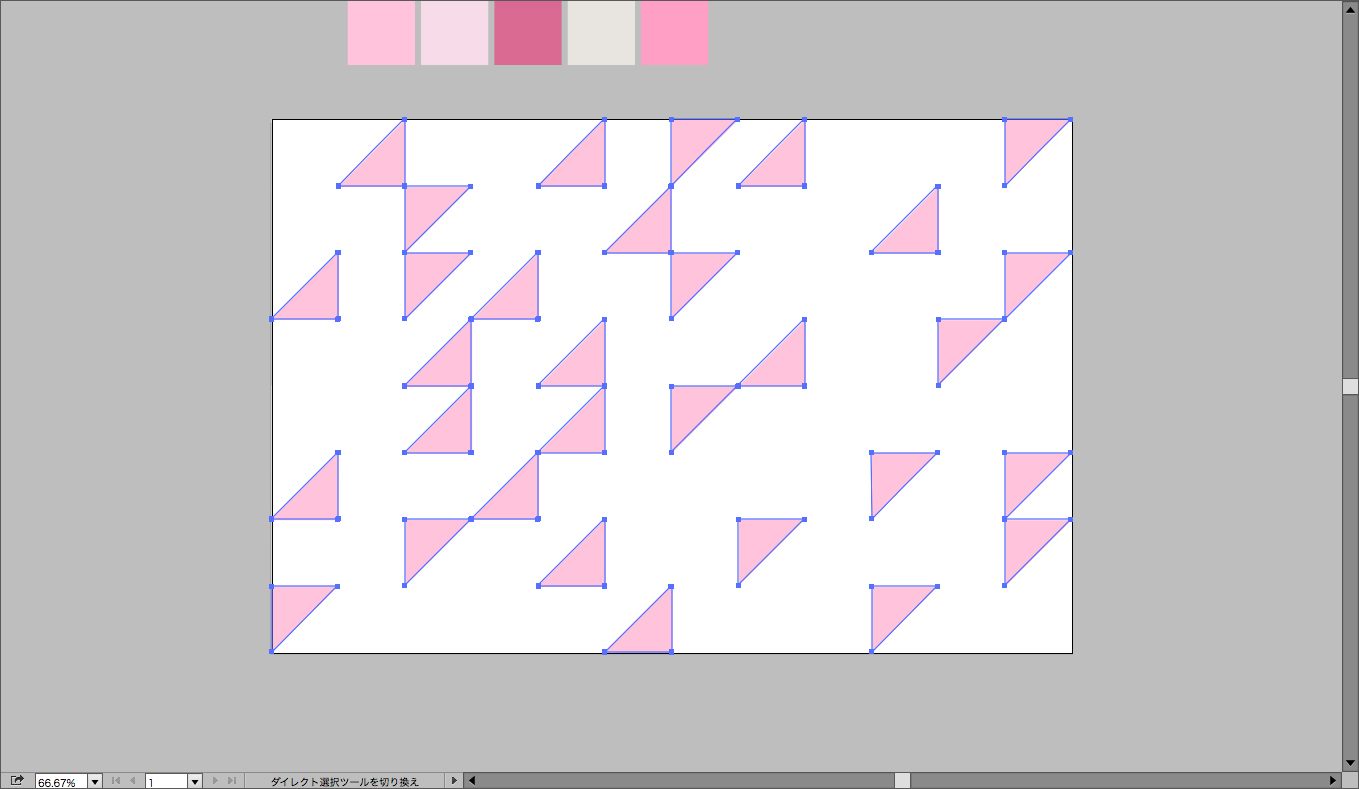Click the artboard number field
The width and height of the screenshot is (1359, 789).
coord(166,781)
